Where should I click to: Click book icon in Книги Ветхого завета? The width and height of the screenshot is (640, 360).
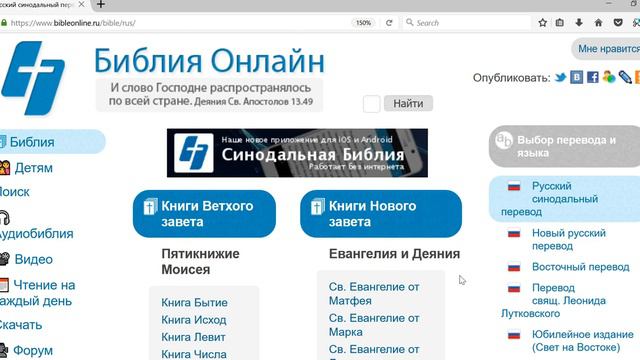pos(150,207)
